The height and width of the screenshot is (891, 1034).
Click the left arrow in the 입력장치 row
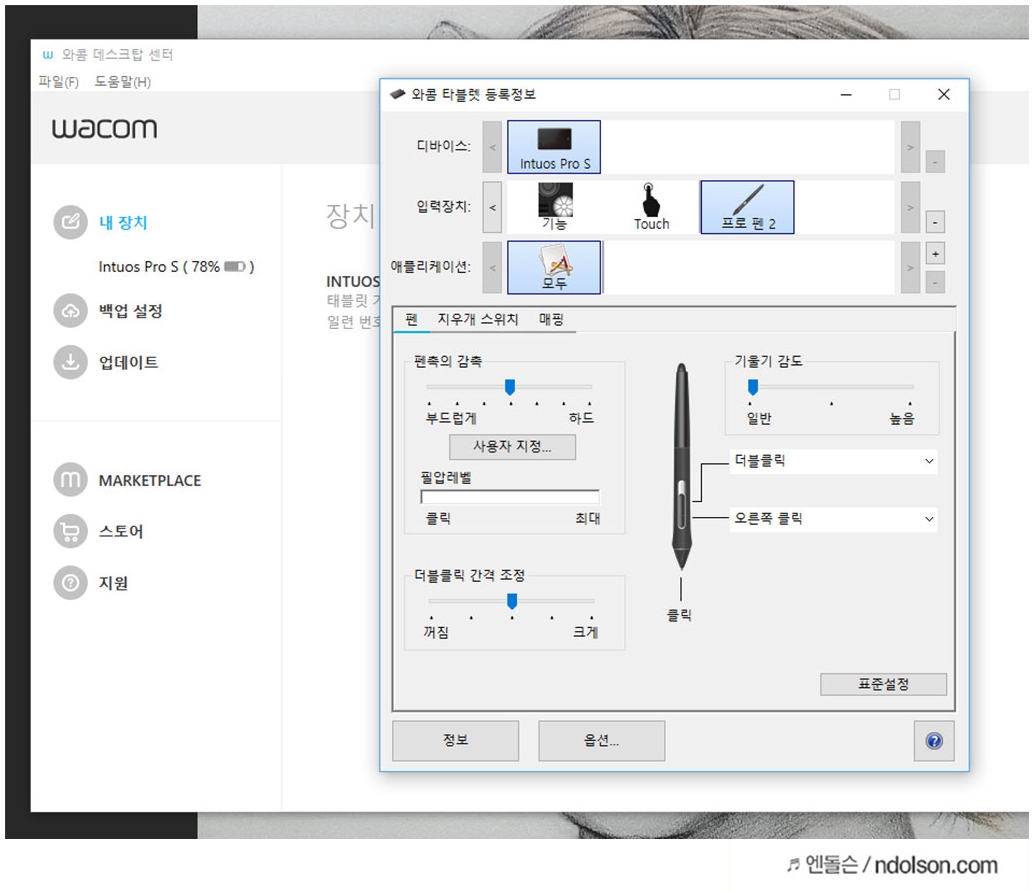(x=492, y=207)
